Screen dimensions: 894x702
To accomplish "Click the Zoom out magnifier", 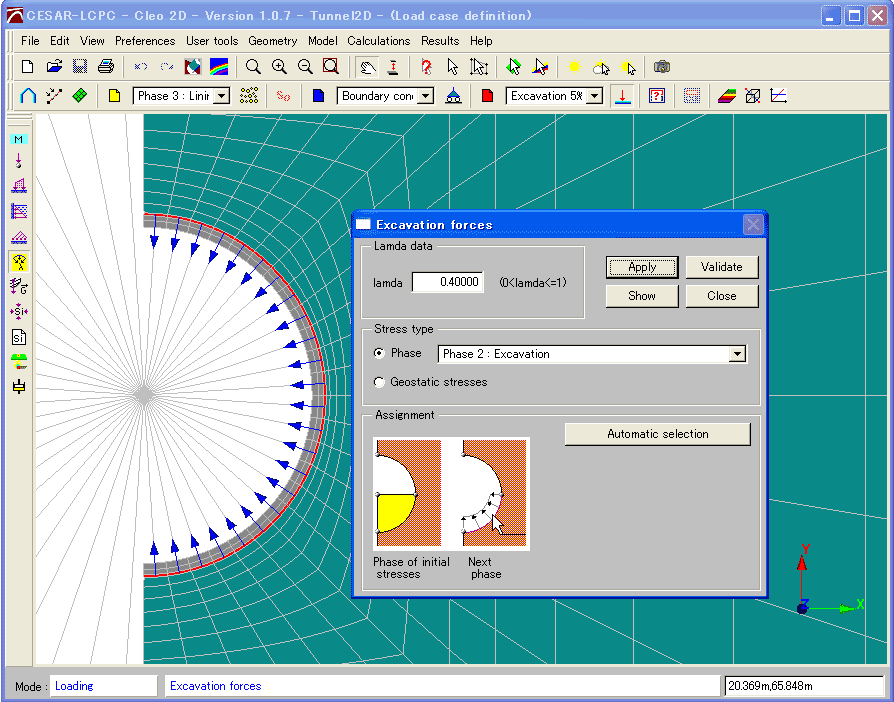I will click(306, 67).
